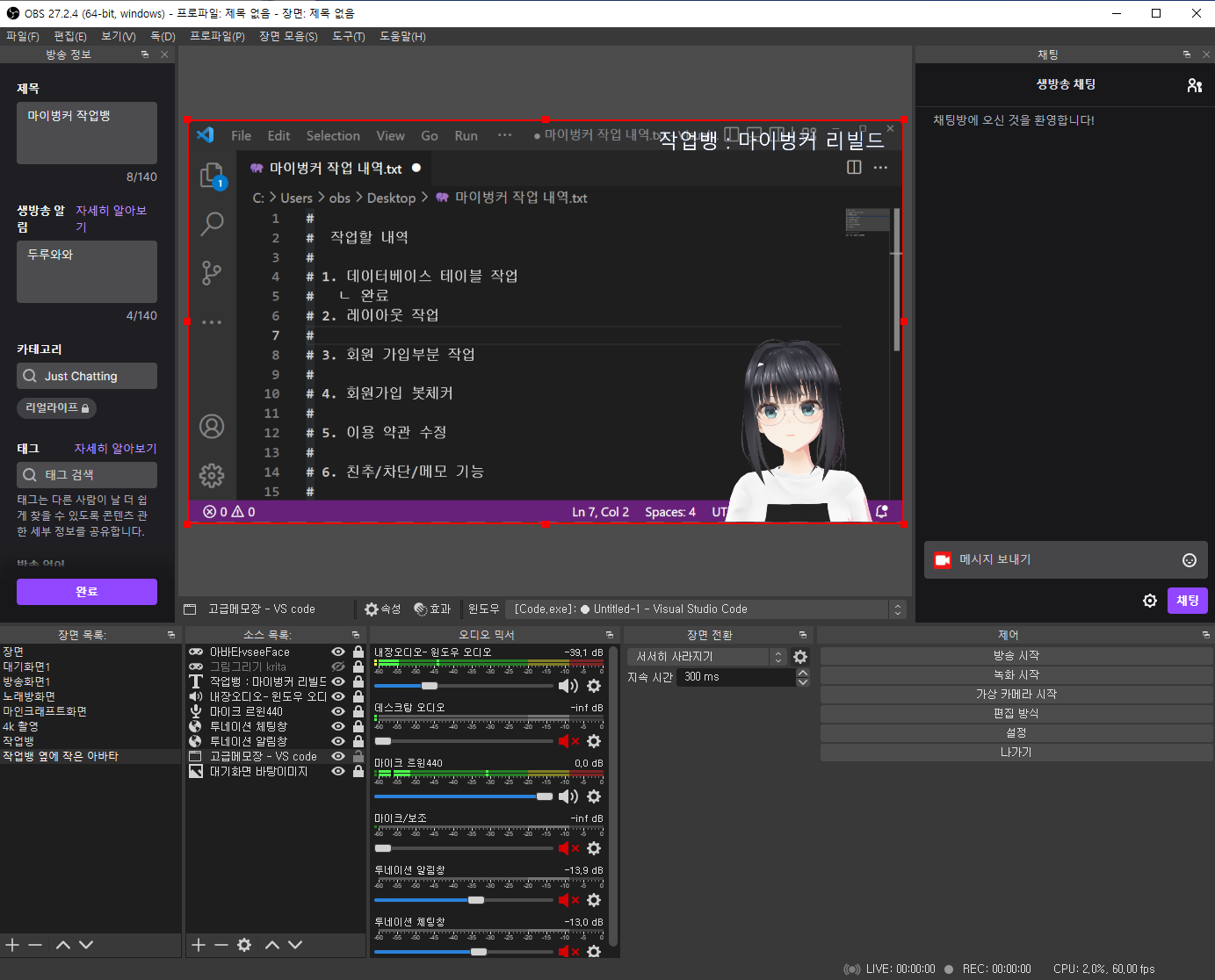Open chat settings gear icon
This screenshot has height=980, width=1215.
tap(1150, 601)
